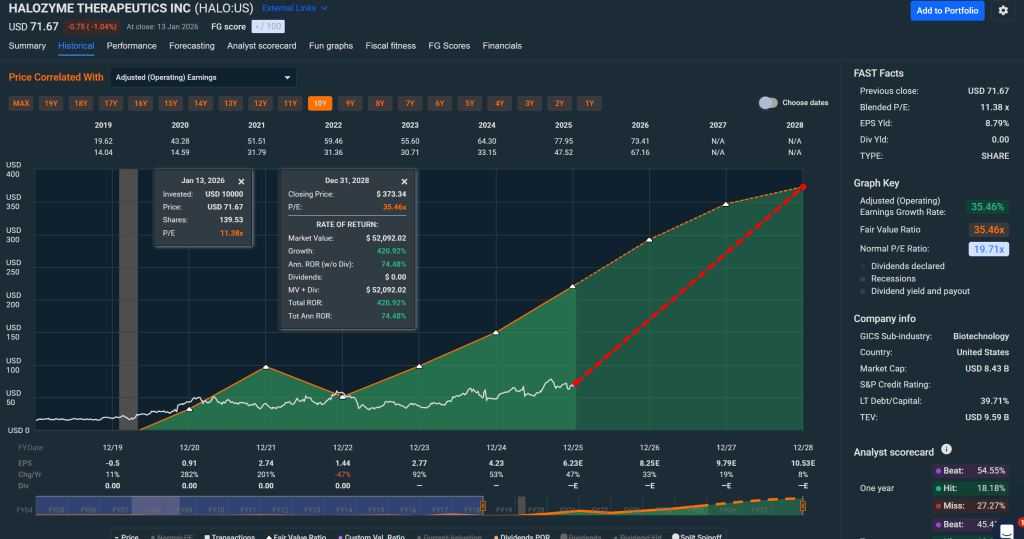Select the 1Y time range
Screen dimensions: 1024x539
[590, 103]
